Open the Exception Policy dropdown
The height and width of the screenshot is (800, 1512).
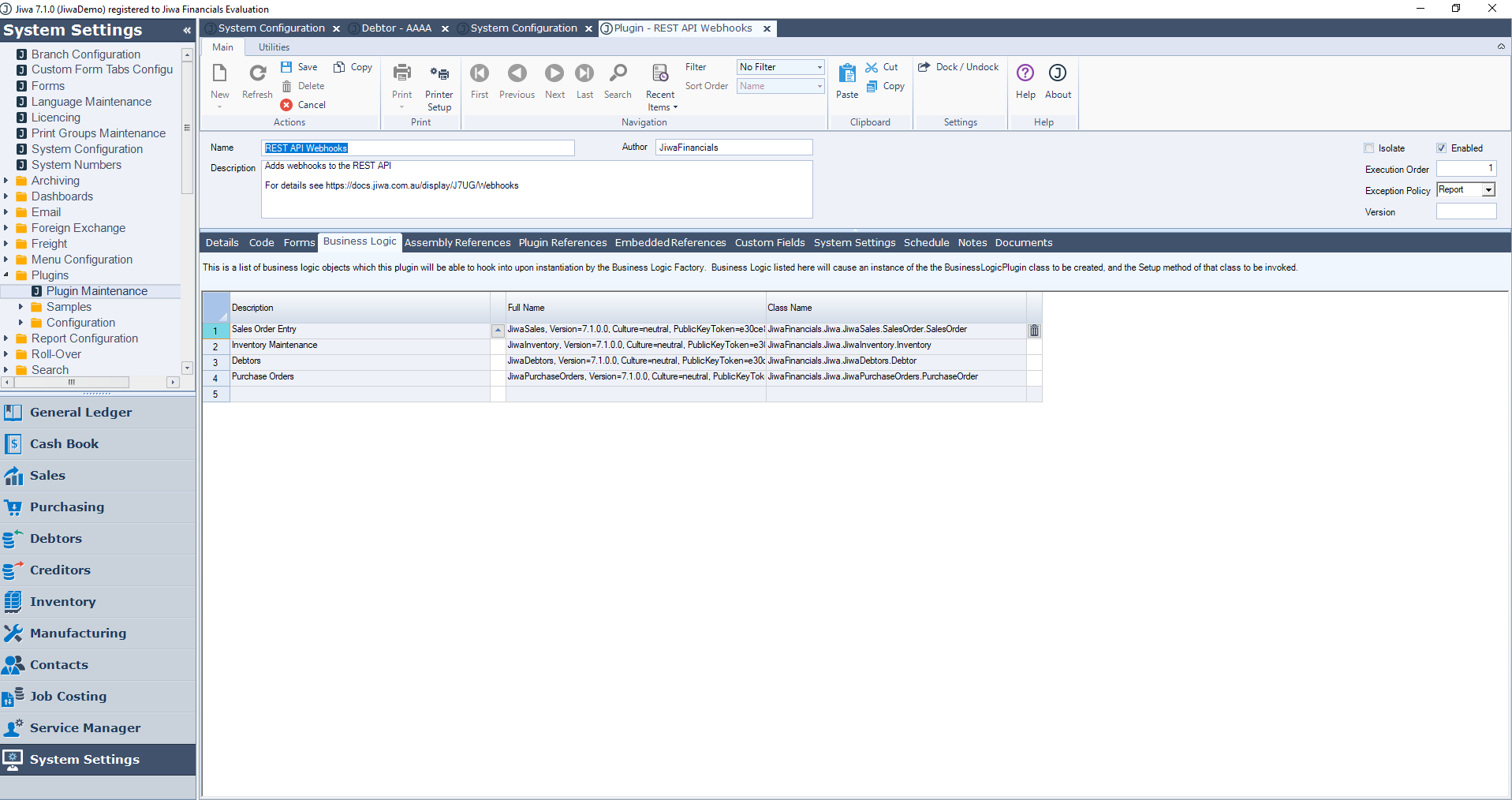[1488, 190]
